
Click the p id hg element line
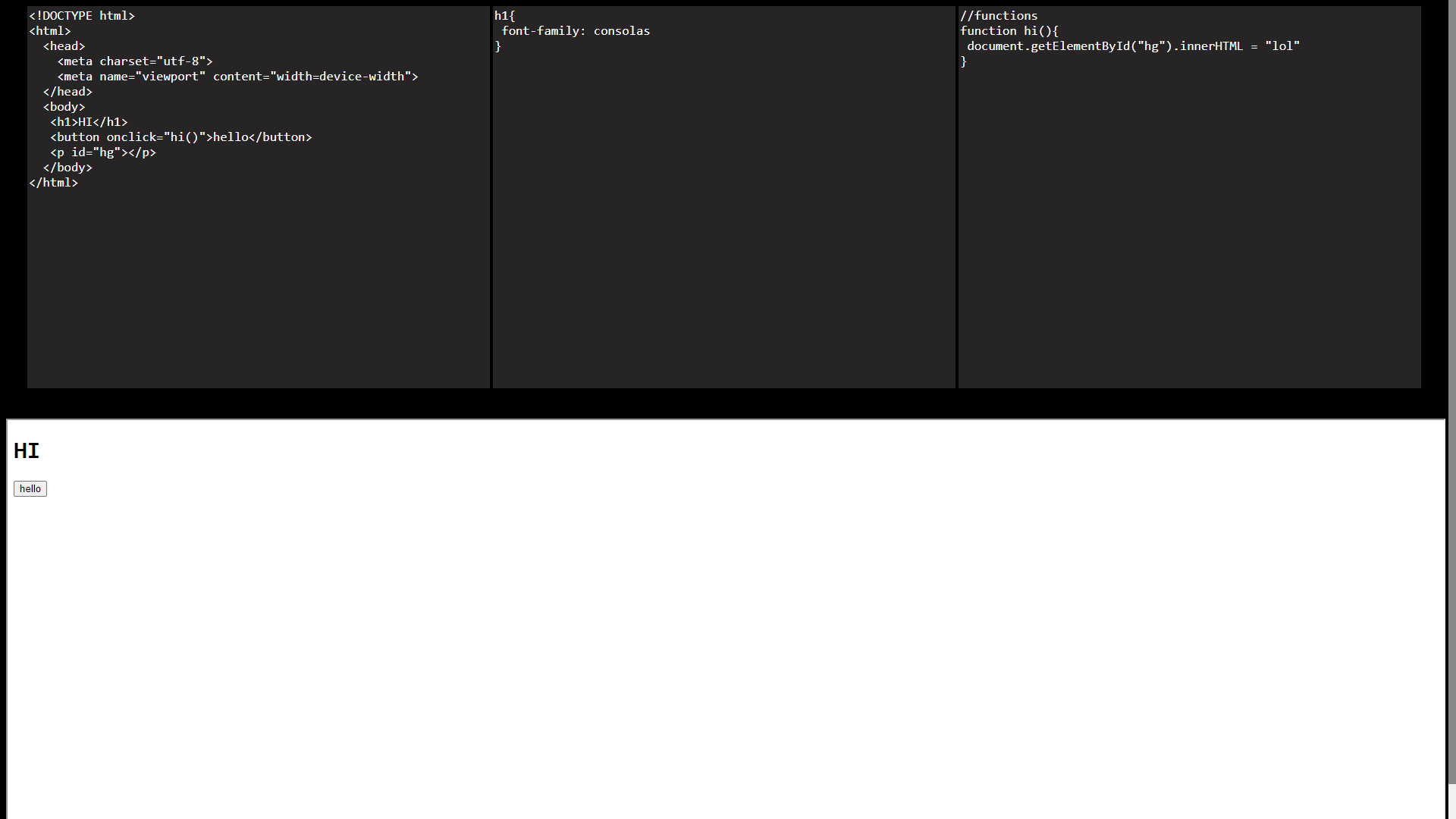tap(102, 152)
